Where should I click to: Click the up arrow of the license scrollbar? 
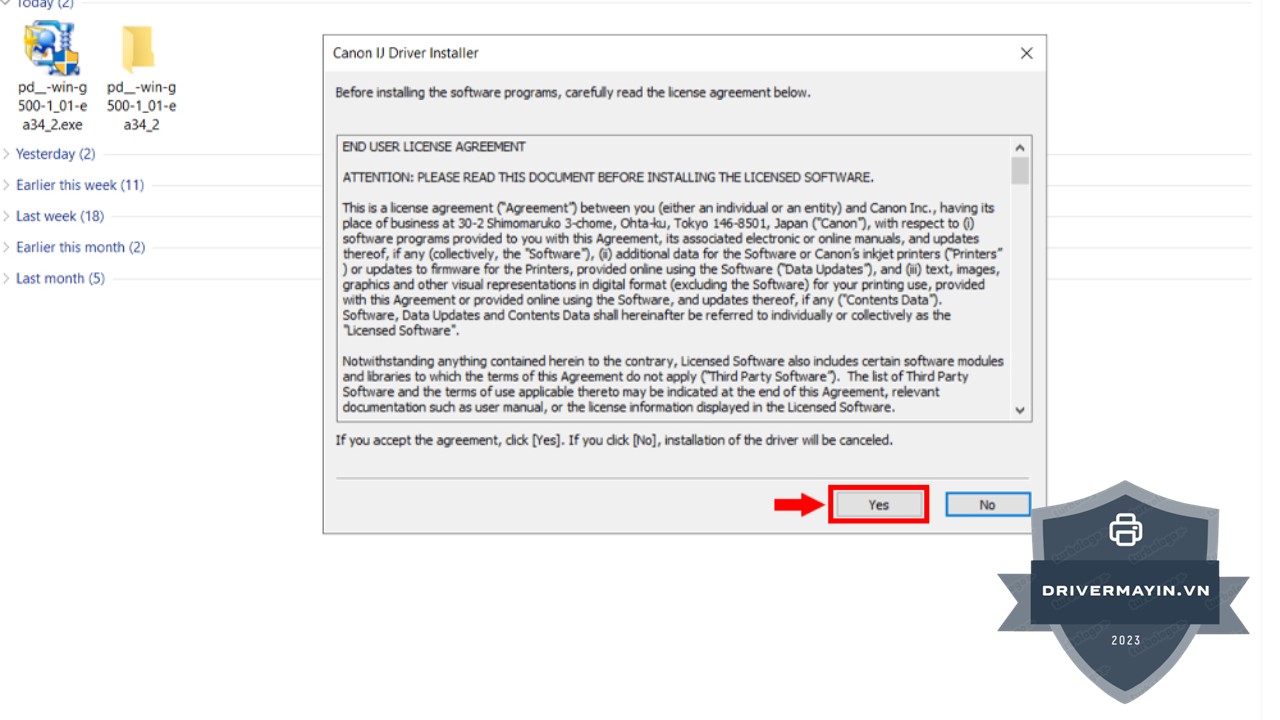pyautogui.click(x=1020, y=148)
